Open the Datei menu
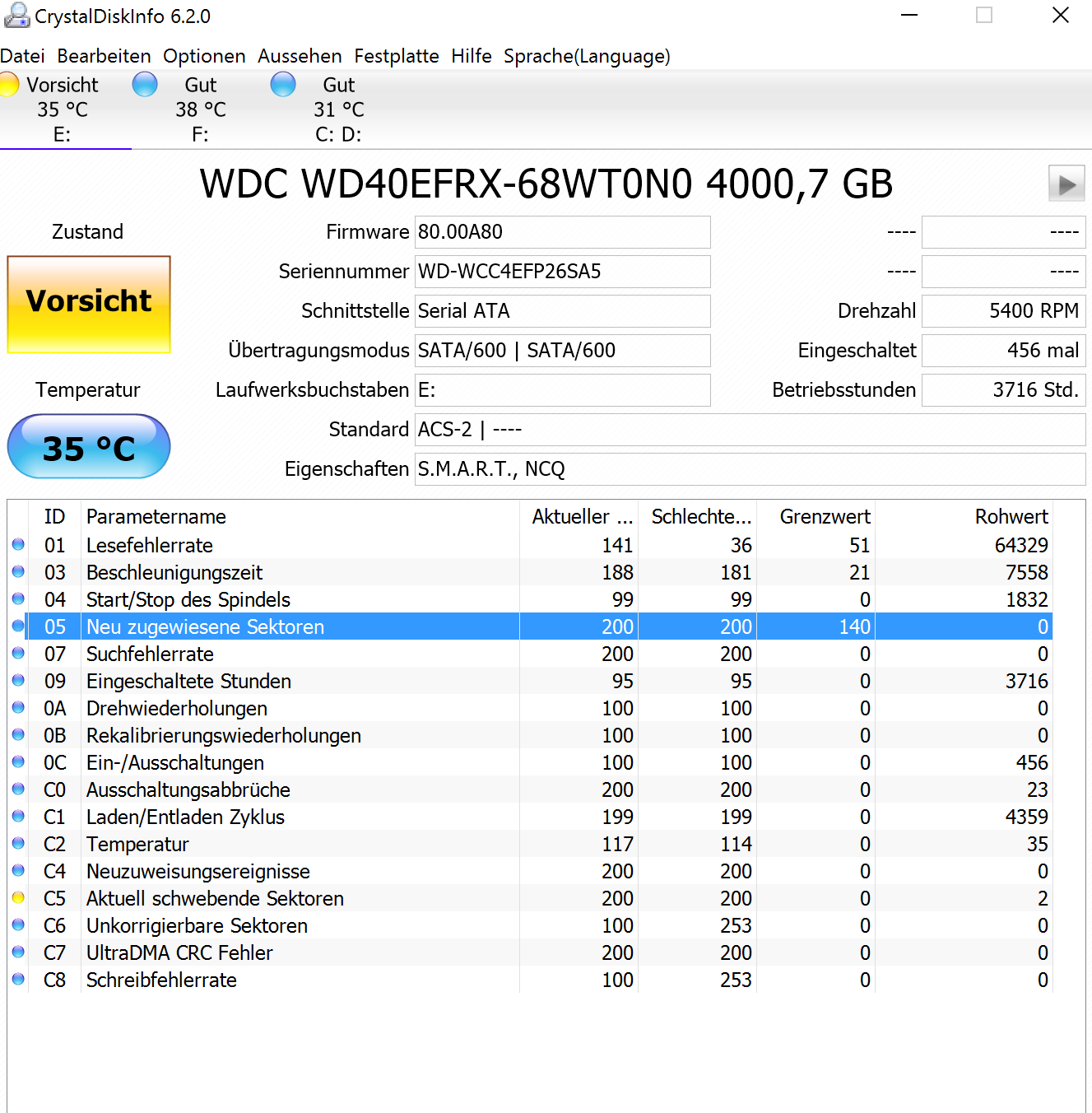The image size is (1092, 1113). click(x=22, y=56)
